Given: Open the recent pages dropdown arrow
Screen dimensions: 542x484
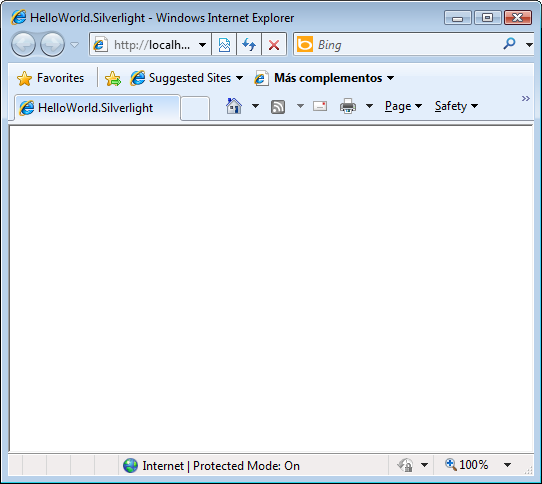Looking at the screenshot, I should coord(74,45).
